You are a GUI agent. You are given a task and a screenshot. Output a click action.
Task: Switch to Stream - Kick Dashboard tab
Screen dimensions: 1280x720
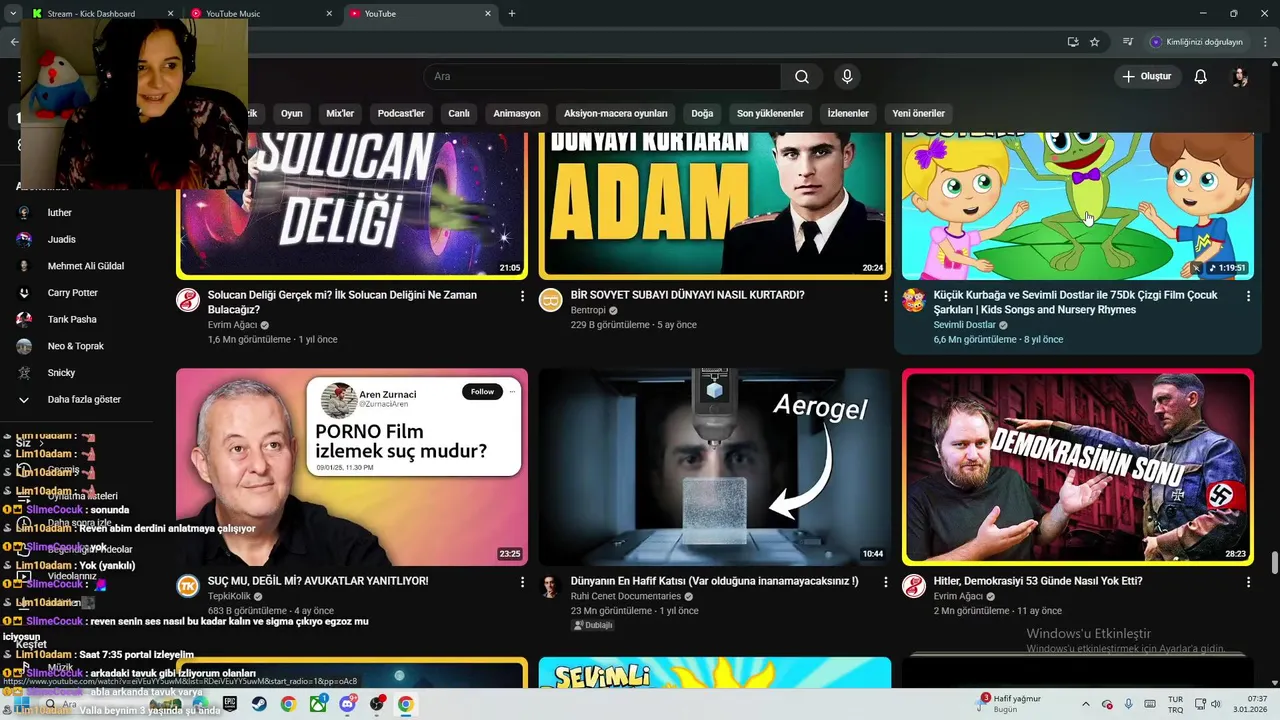pyautogui.click(x=101, y=13)
